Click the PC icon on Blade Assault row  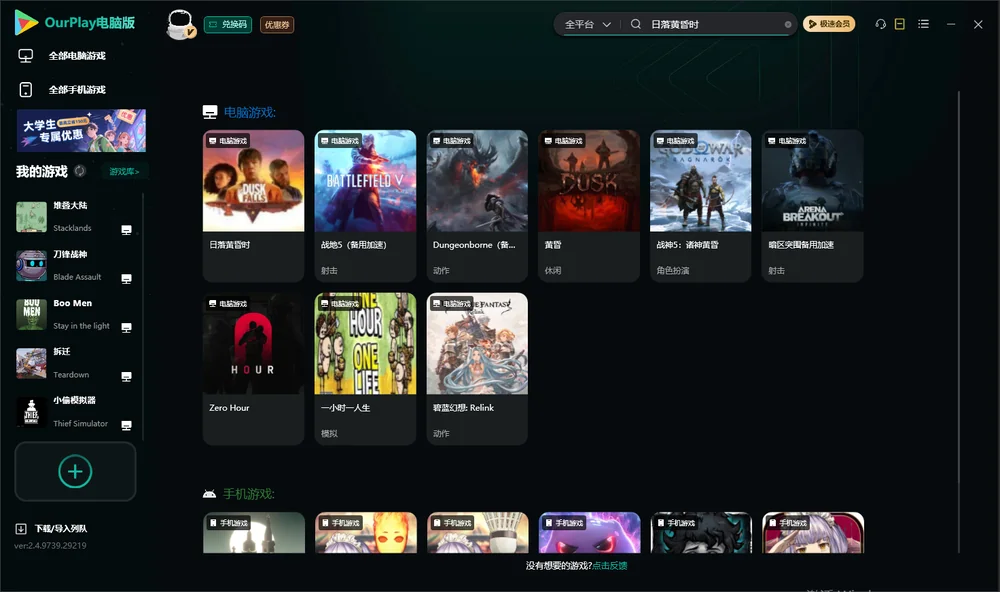pyautogui.click(x=126, y=279)
